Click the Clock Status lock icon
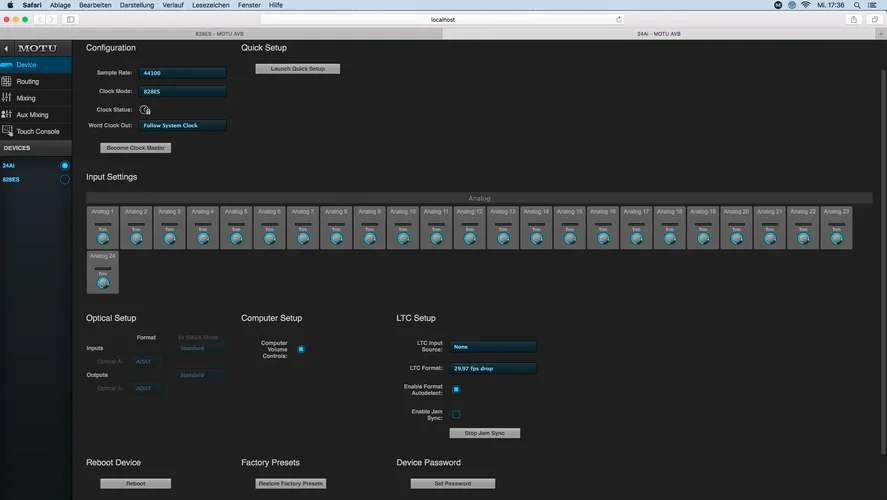Viewport: 887px width, 500px height. point(145,109)
